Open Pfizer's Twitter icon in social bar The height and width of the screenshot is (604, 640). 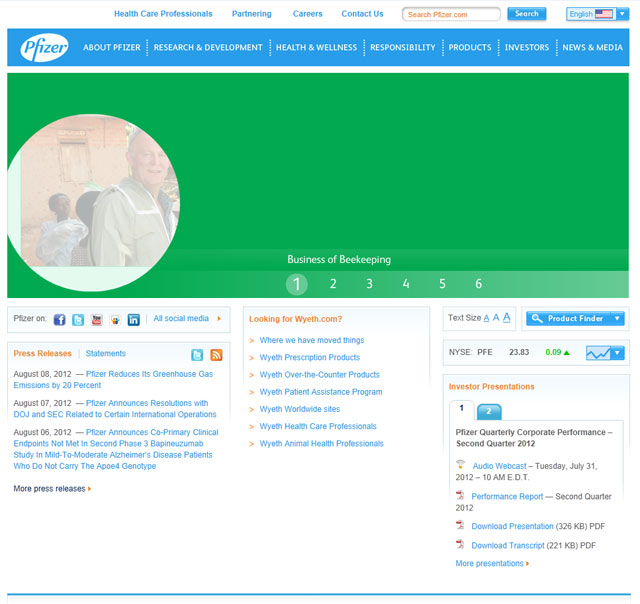[x=78, y=320]
